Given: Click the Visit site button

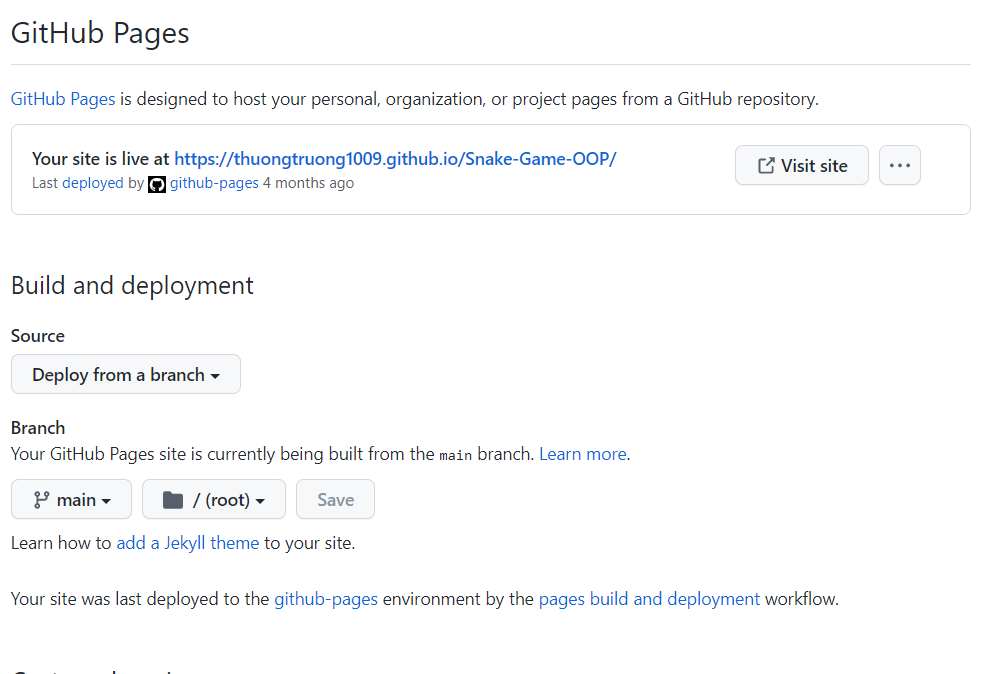Looking at the screenshot, I should coord(801,165).
